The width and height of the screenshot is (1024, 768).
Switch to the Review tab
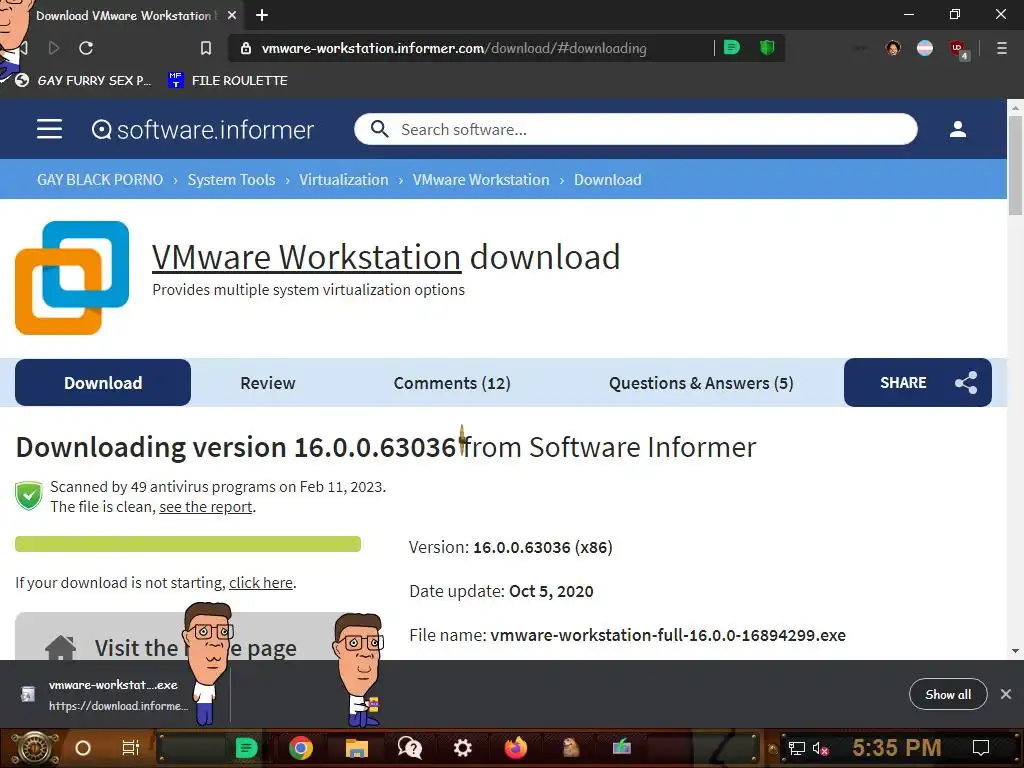coord(268,383)
